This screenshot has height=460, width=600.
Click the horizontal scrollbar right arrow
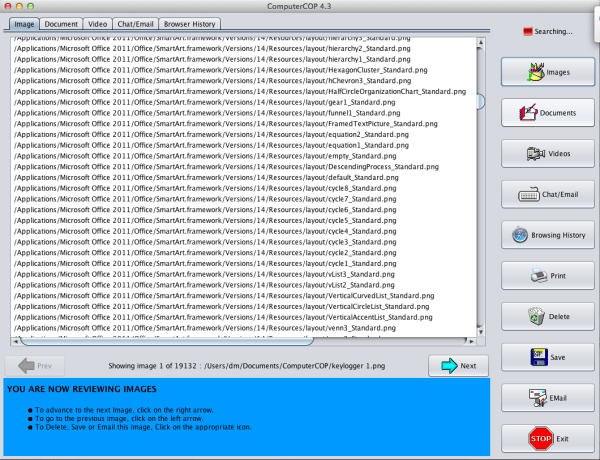(x=471, y=341)
